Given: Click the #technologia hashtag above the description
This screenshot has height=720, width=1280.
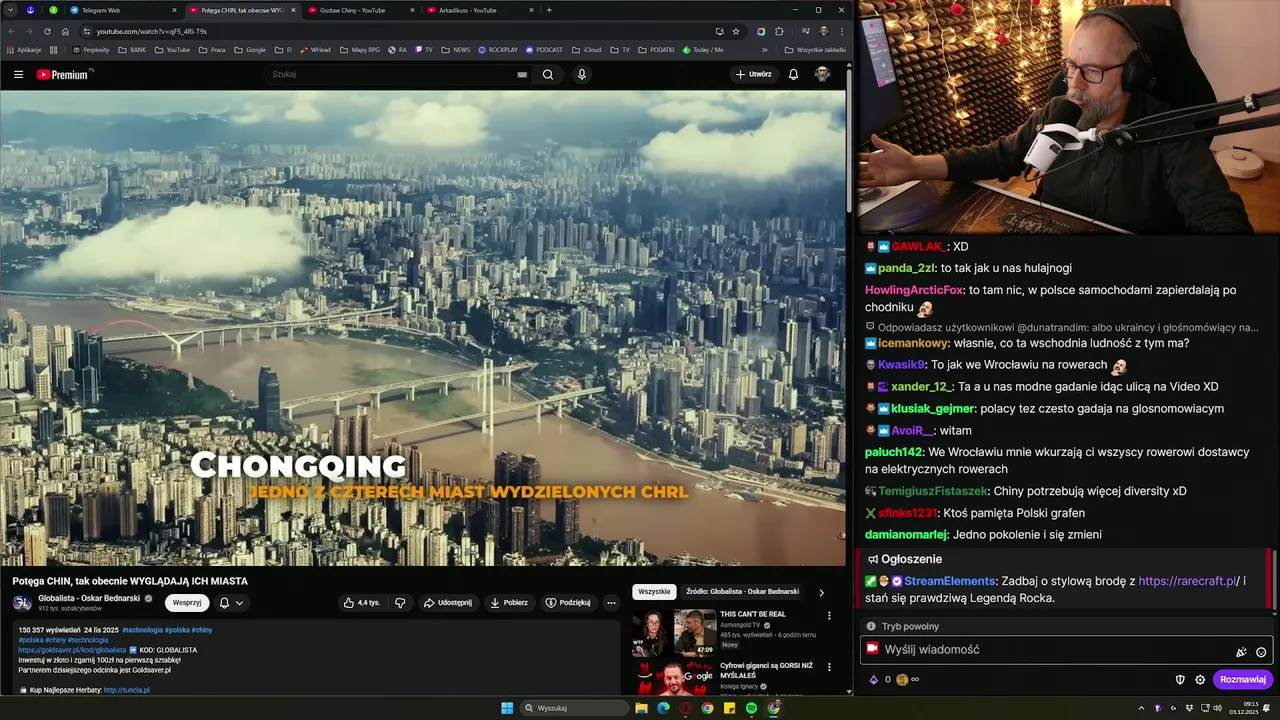Looking at the screenshot, I should tap(142, 630).
